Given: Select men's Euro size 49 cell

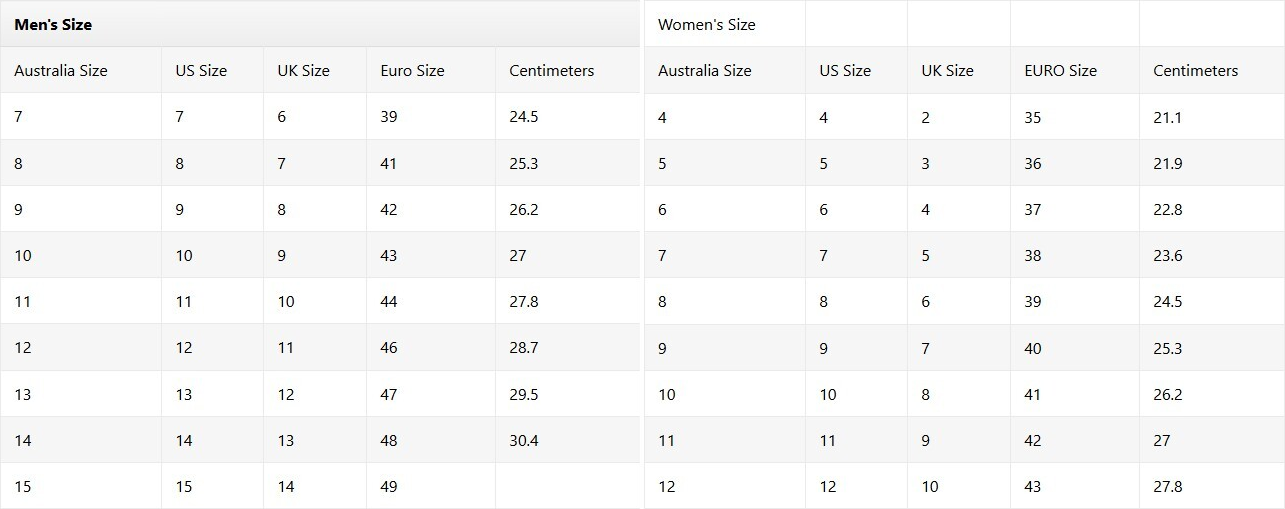Looking at the screenshot, I should (389, 487).
